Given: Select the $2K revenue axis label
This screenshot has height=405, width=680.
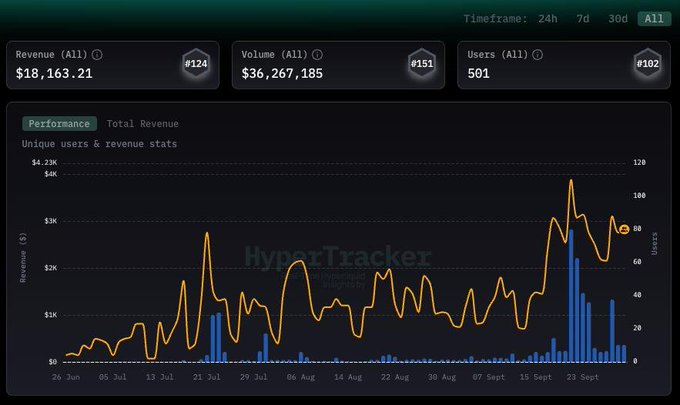Looking at the screenshot, I should point(50,268).
